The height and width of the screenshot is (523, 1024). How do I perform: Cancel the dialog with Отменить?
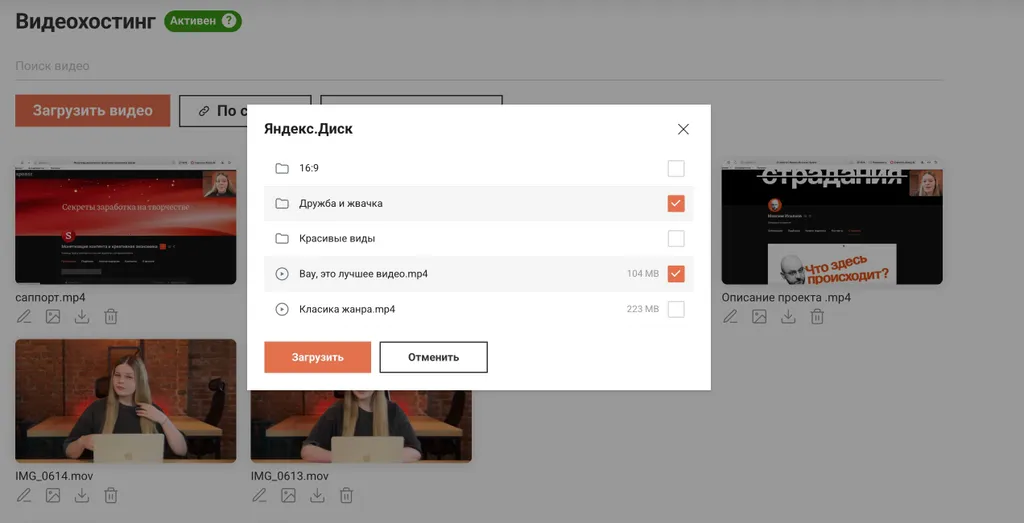[x=434, y=357]
